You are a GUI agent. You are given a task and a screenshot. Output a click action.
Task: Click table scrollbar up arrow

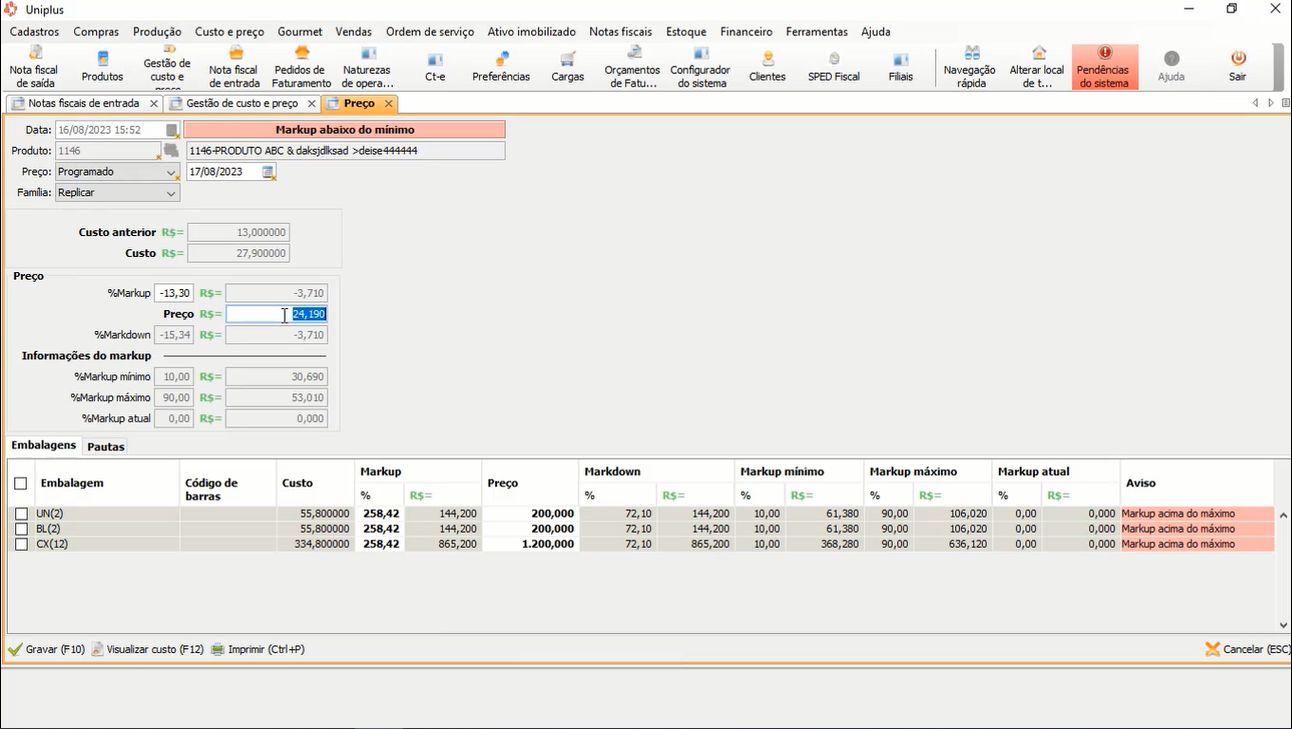(1284, 516)
